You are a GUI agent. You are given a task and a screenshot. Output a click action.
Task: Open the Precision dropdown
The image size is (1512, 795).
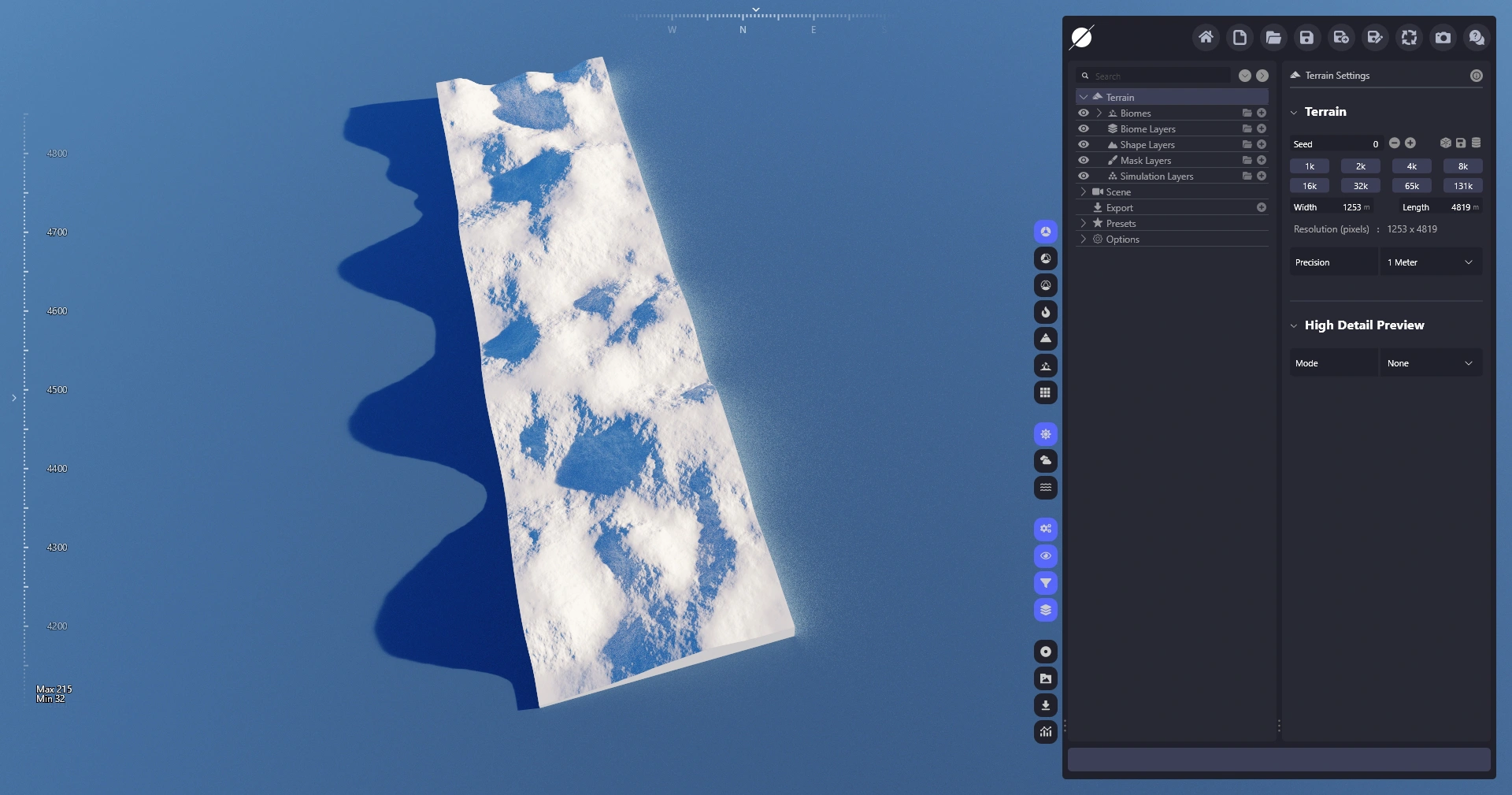pos(1430,262)
